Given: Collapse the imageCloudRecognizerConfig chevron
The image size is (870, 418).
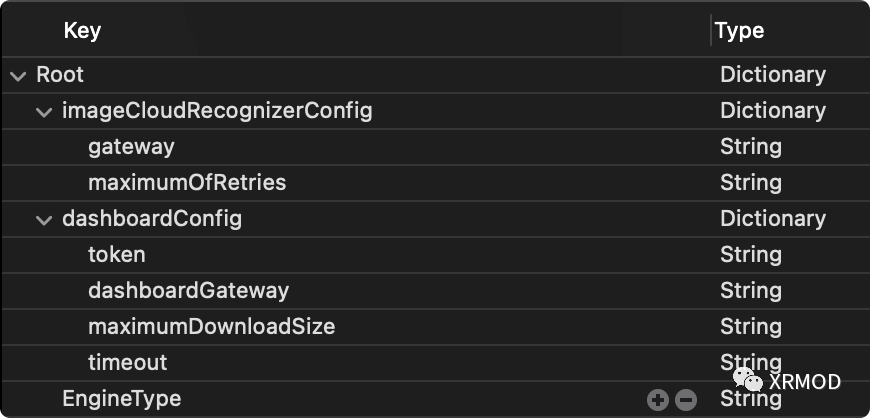Looking at the screenshot, I should [x=44, y=112].
